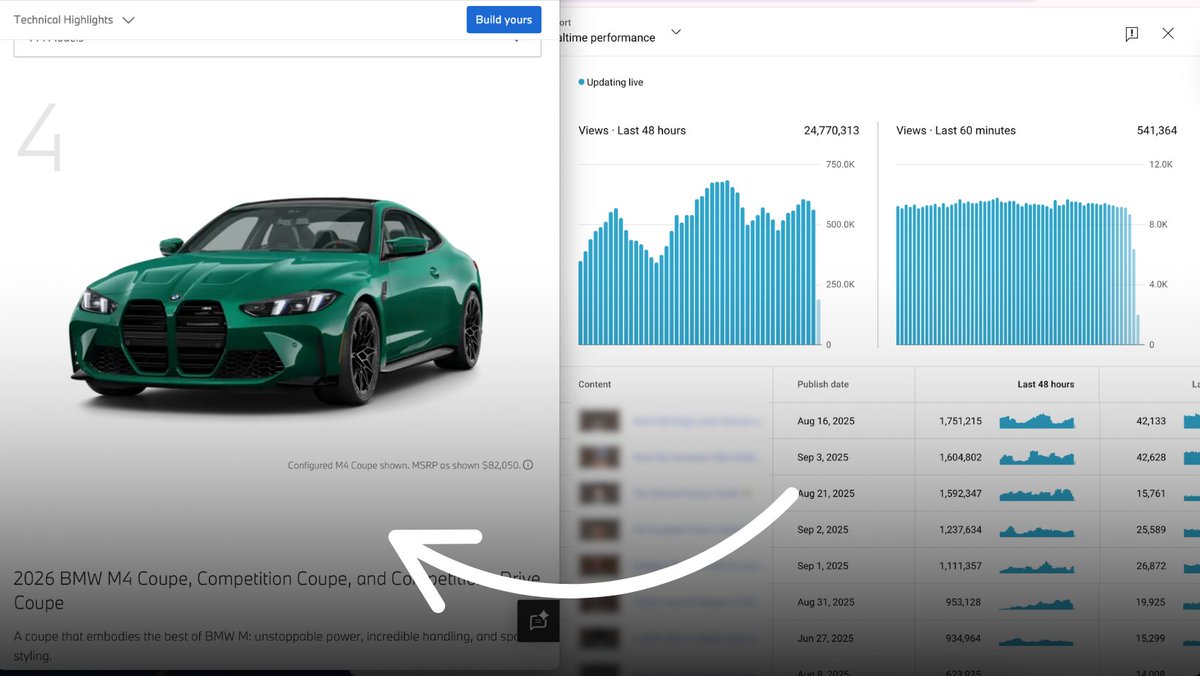Click the 1,237,634 views cell

[961, 529]
